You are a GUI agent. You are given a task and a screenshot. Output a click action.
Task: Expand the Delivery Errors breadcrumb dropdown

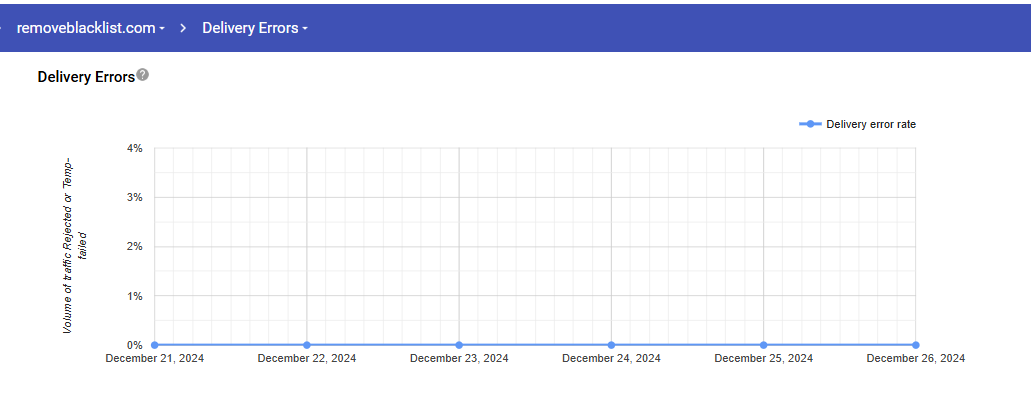coord(254,28)
